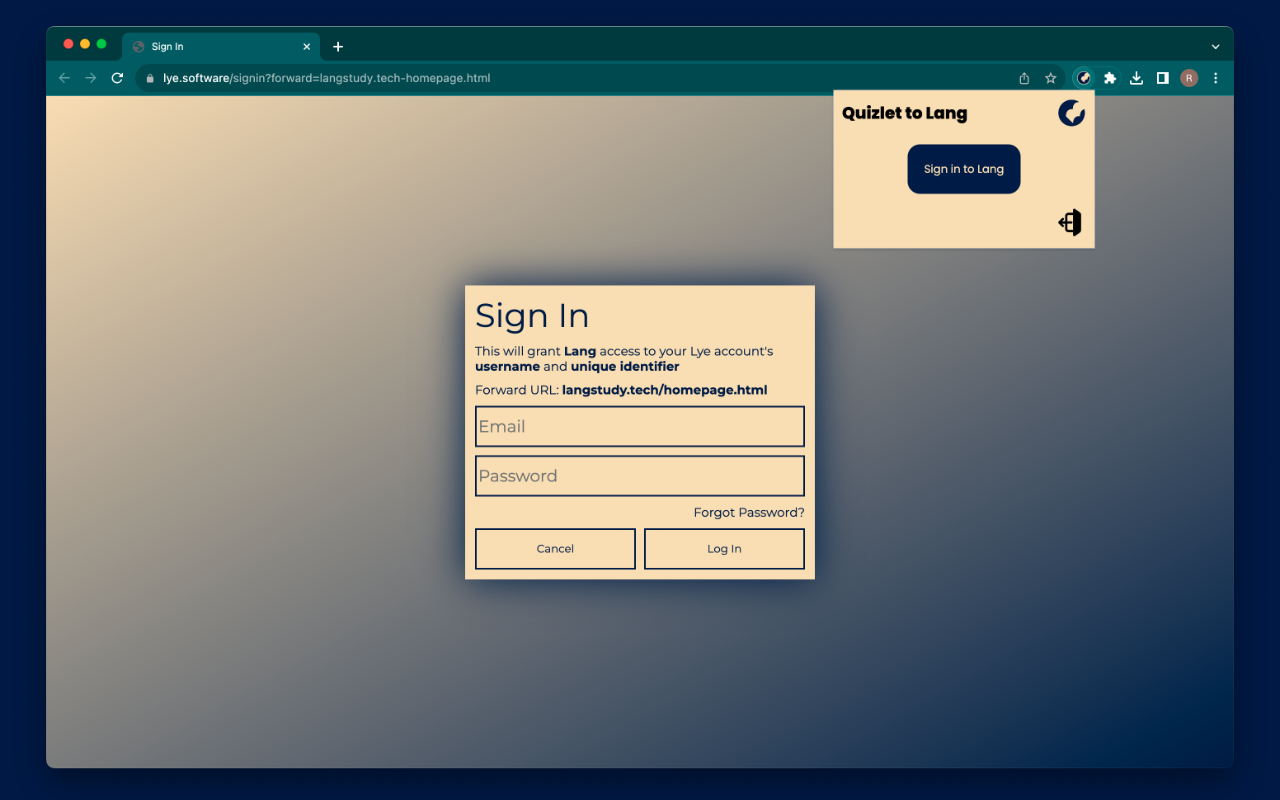1280x800 pixels.
Task: Close the Sign In tab
Action: coord(307,47)
